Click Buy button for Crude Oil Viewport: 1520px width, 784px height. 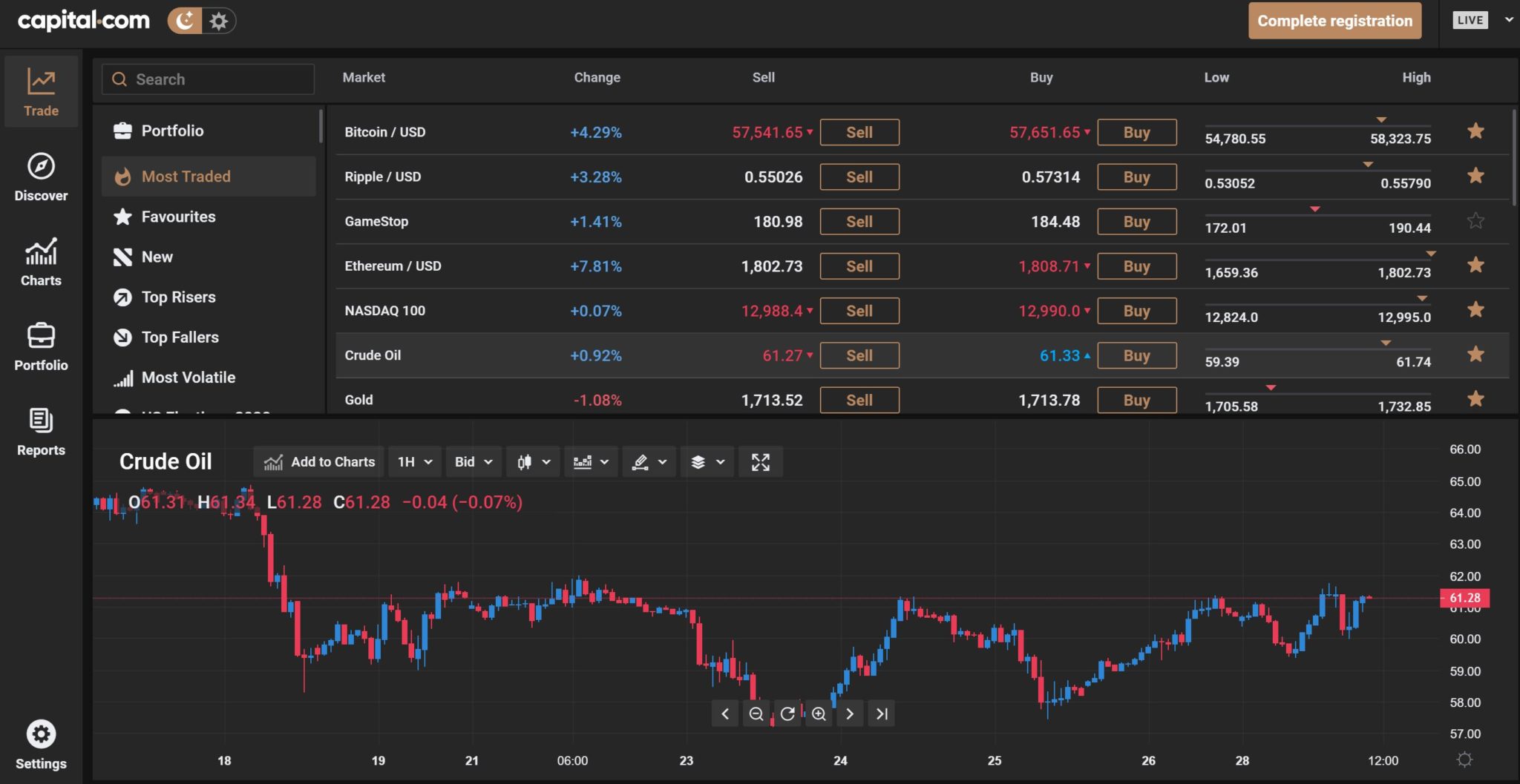click(1137, 355)
